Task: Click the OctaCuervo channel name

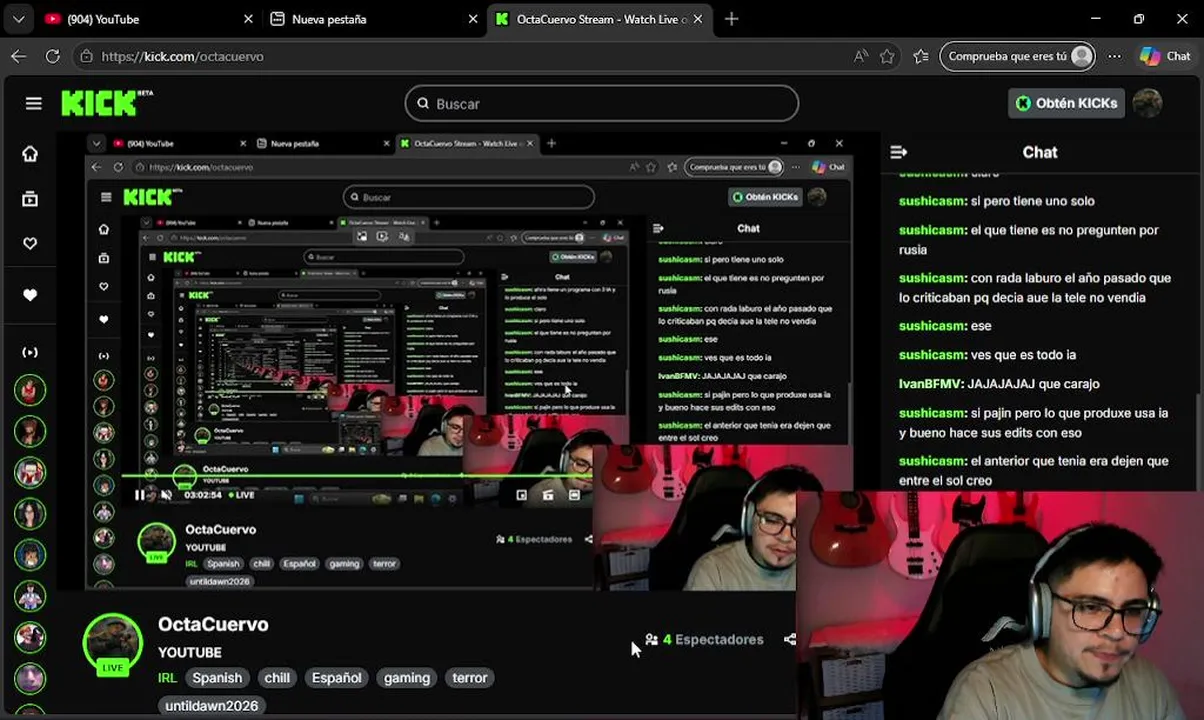Action: 213,624
